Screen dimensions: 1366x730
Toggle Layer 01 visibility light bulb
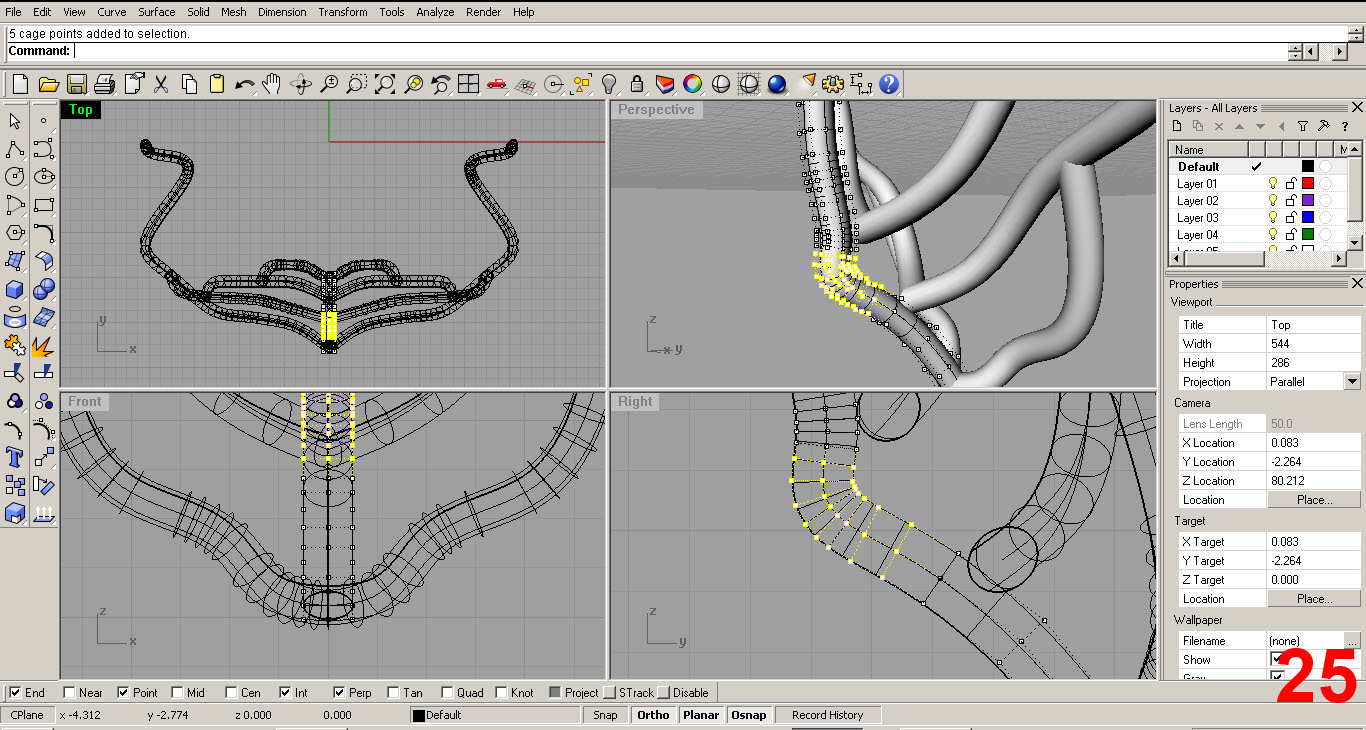(x=1273, y=183)
